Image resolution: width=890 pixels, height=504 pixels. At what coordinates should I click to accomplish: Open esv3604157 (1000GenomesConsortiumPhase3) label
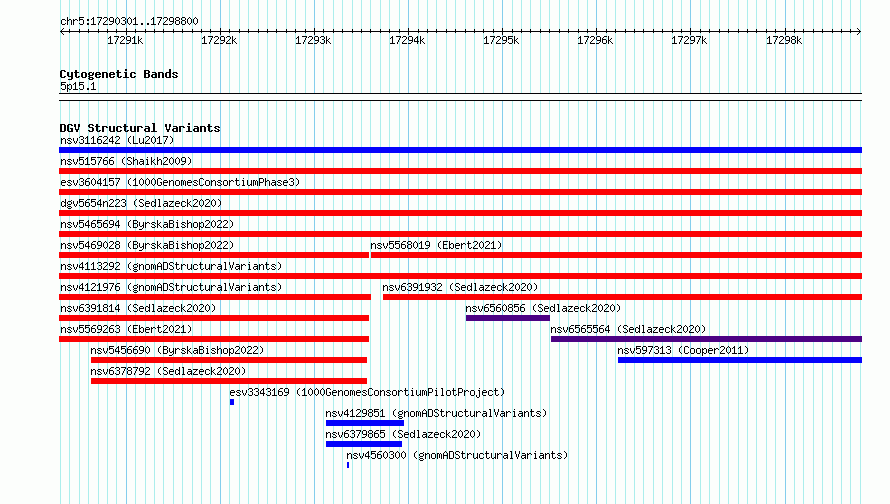tap(180, 182)
